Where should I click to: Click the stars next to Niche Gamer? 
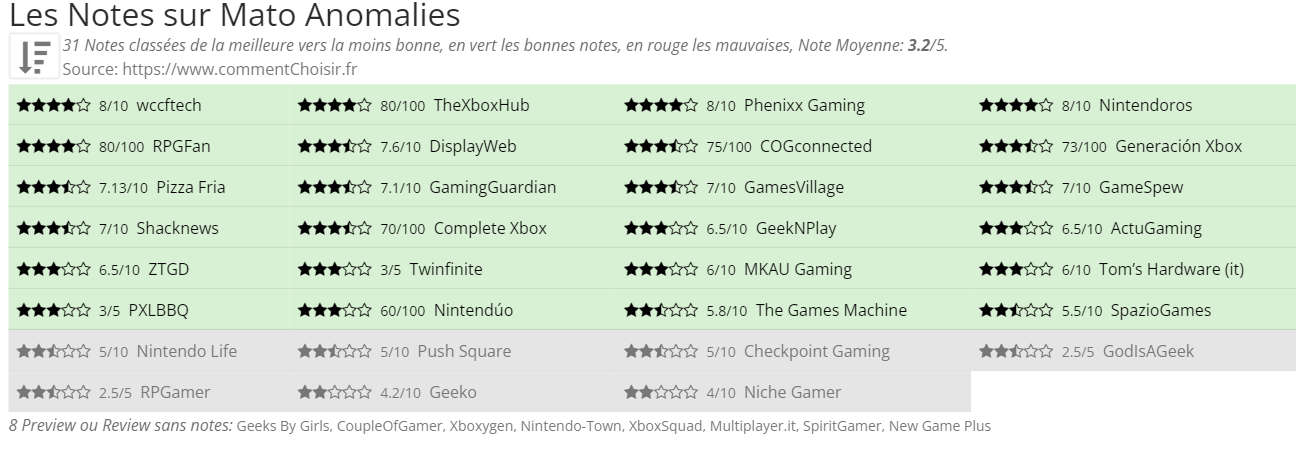coord(661,392)
